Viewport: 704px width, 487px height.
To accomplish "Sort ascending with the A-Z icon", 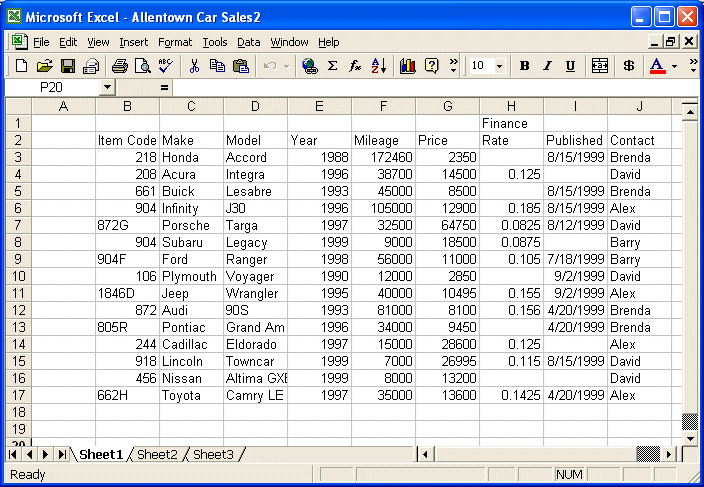I will [378, 66].
